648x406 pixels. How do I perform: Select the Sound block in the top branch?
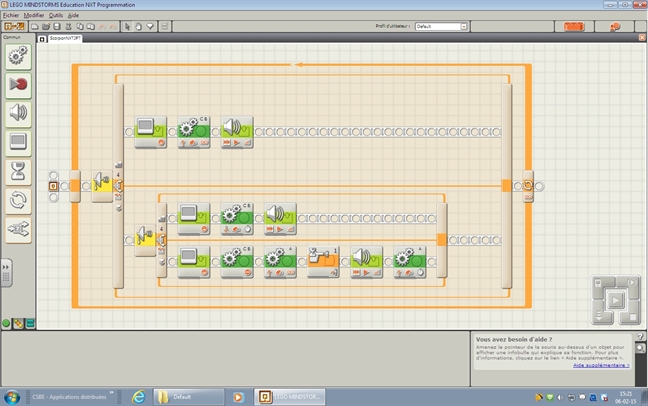coord(237,132)
